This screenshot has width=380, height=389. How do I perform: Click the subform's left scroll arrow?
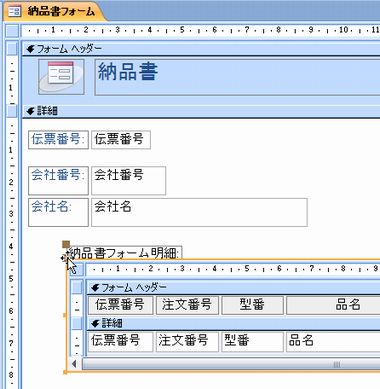(75, 364)
